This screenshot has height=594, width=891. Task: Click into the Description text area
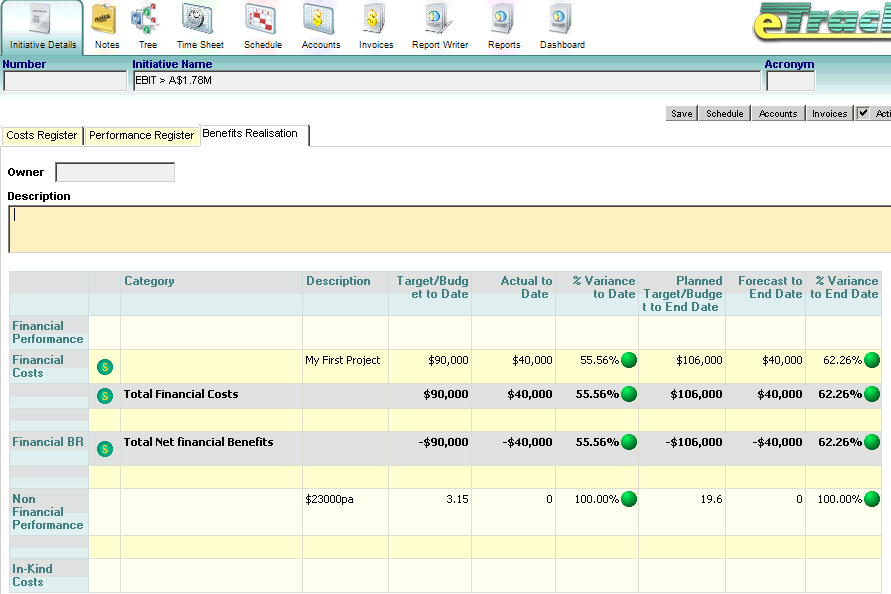click(x=450, y=229)
